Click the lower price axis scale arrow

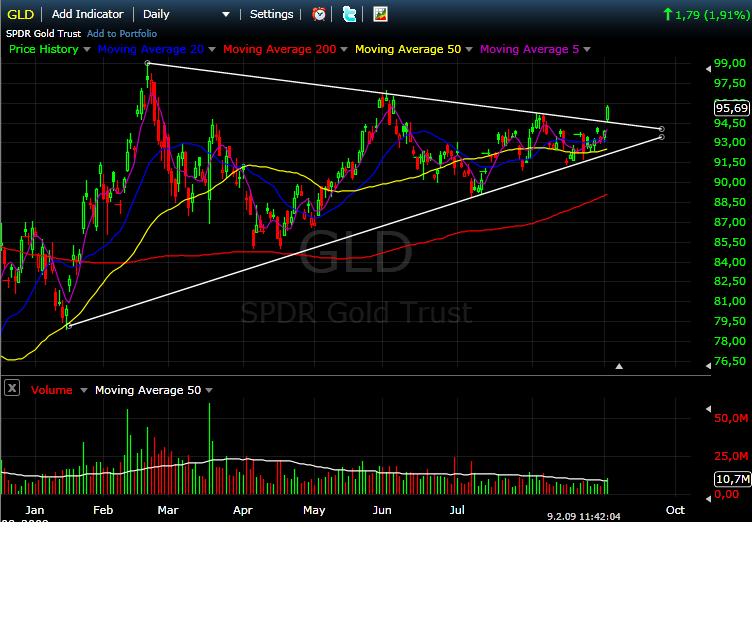click(x=708, y=366)
